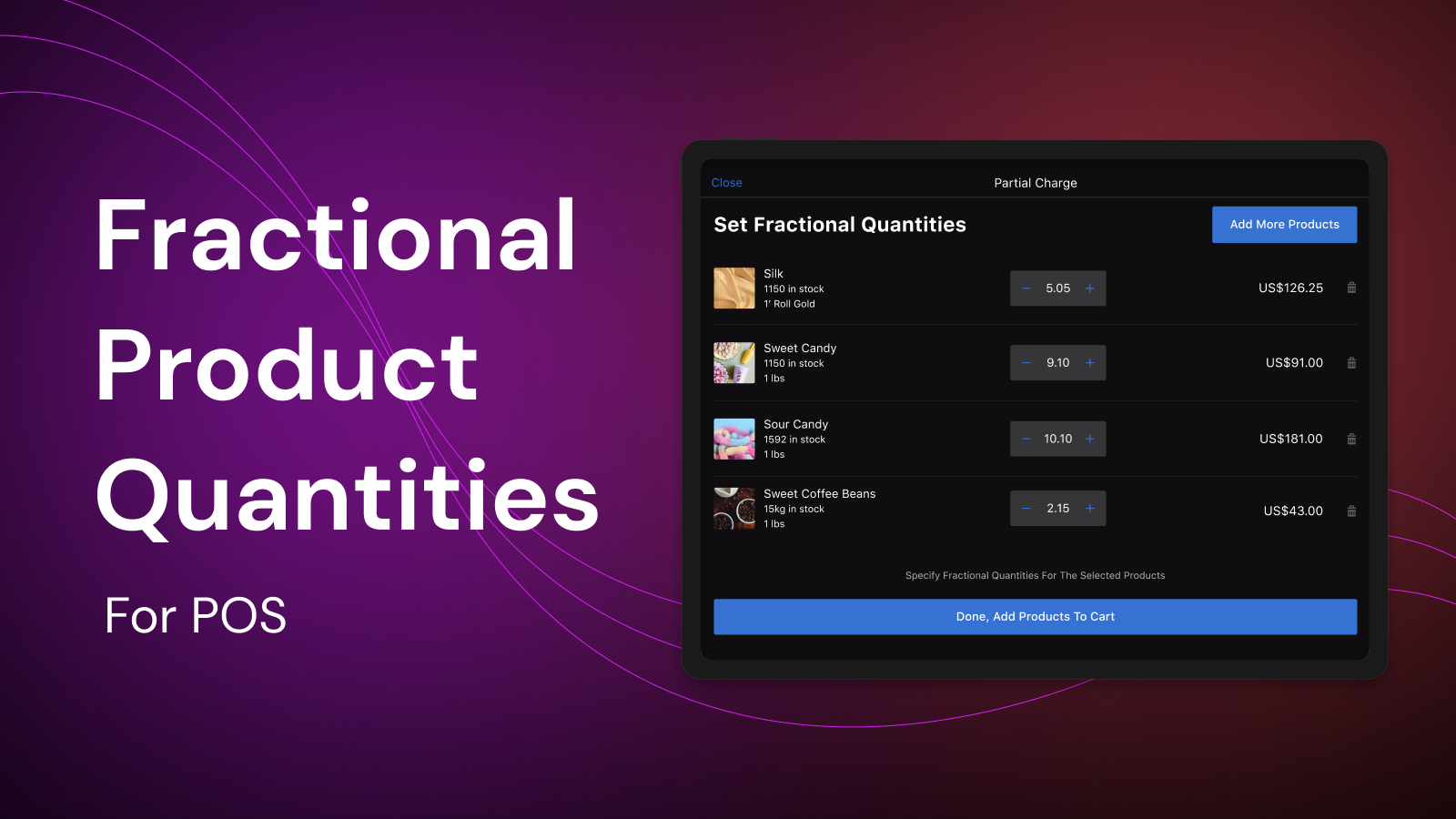Decrease the Sweet Candy quantity with minus
The height and width of the screenshot is (819, 1456).
(x=1026, y=362)
